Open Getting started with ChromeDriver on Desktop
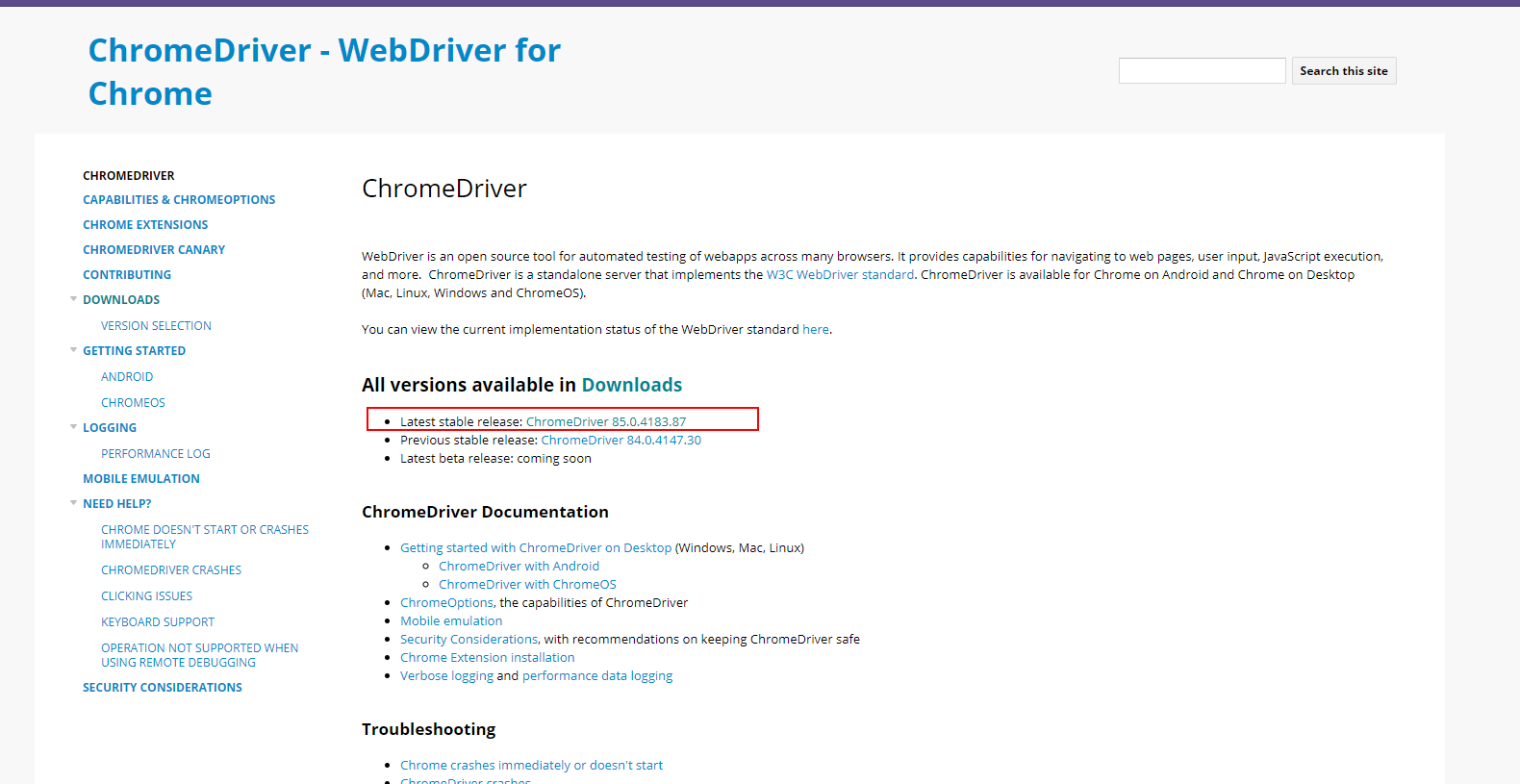Viewport: 1520px width, 784px height. pyautogui.click(x=536, y=548)
